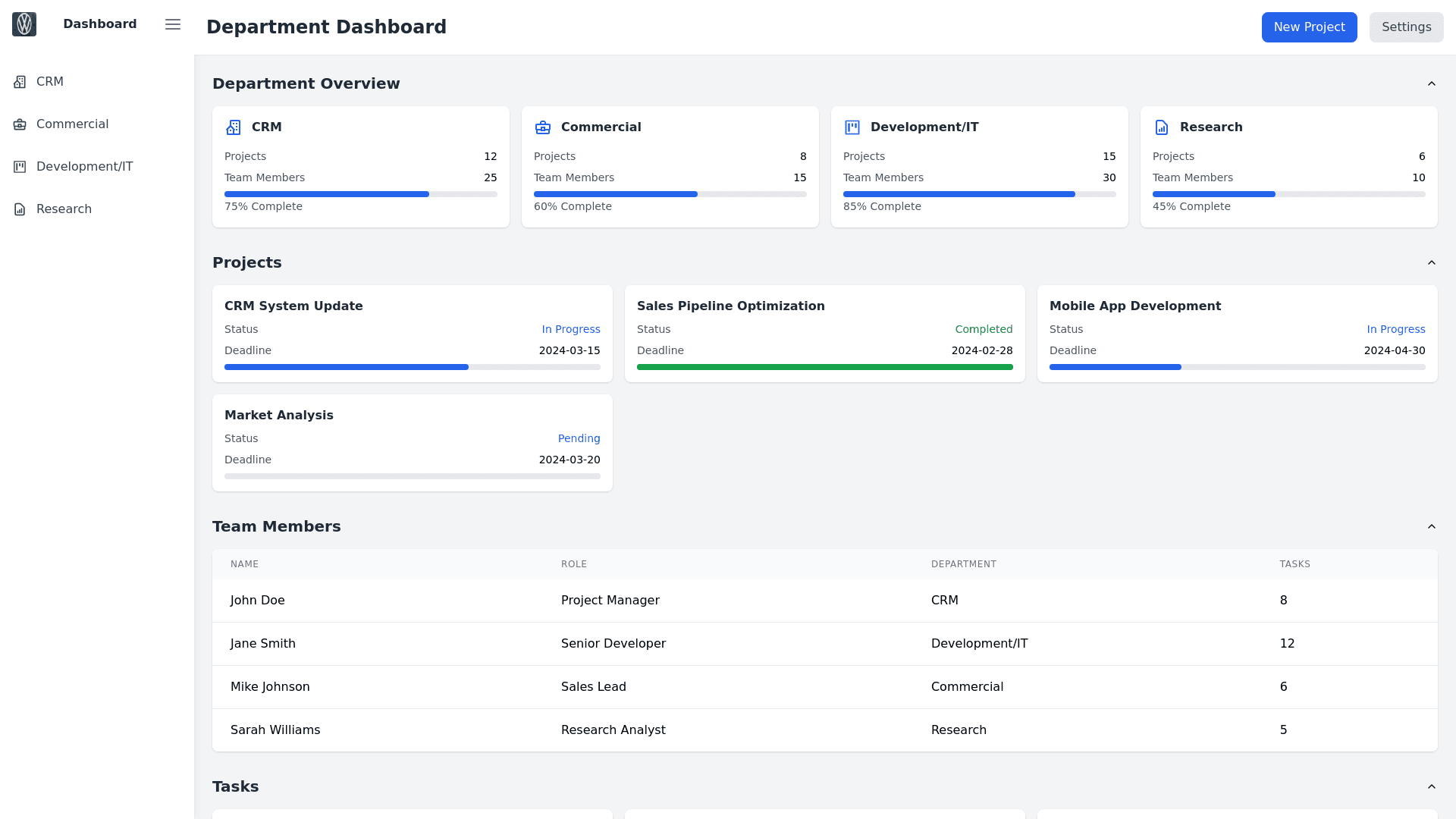This screenshot has width=1456, height=819.
Task: Click the CRM building icon in sidebar
Action: click(x=20, y=82)
